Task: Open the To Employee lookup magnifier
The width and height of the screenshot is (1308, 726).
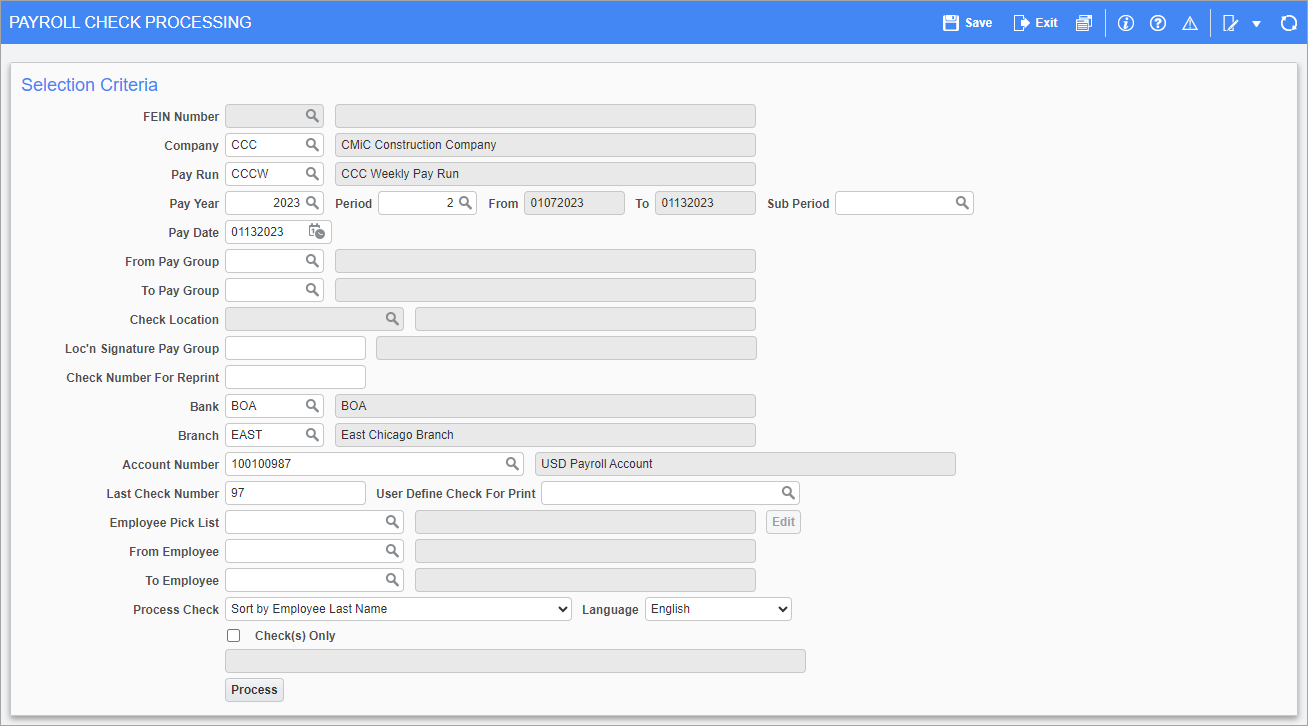Action: [x=392, y=580]
